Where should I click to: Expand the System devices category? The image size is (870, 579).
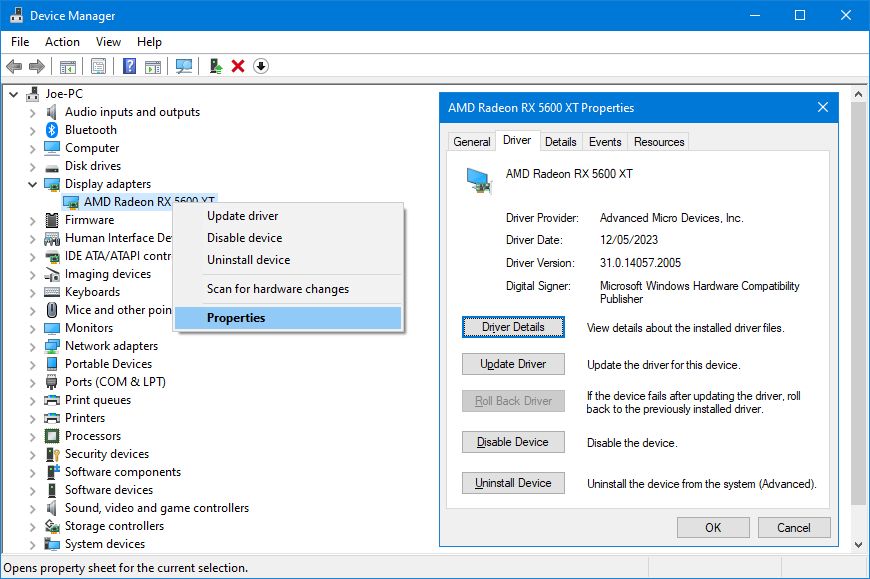coord(32,545)
